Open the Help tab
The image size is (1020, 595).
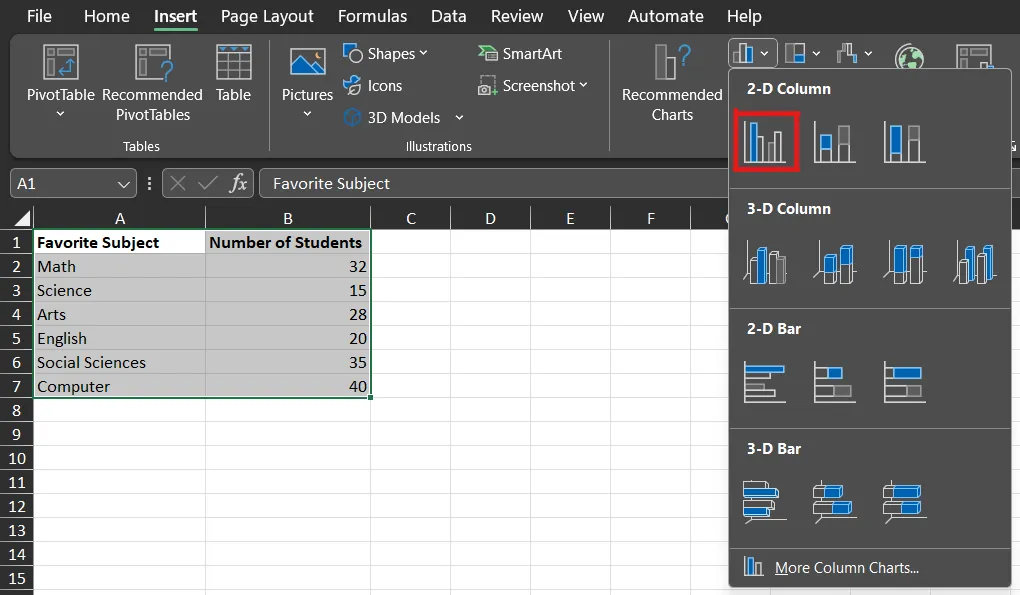[744, 16]
